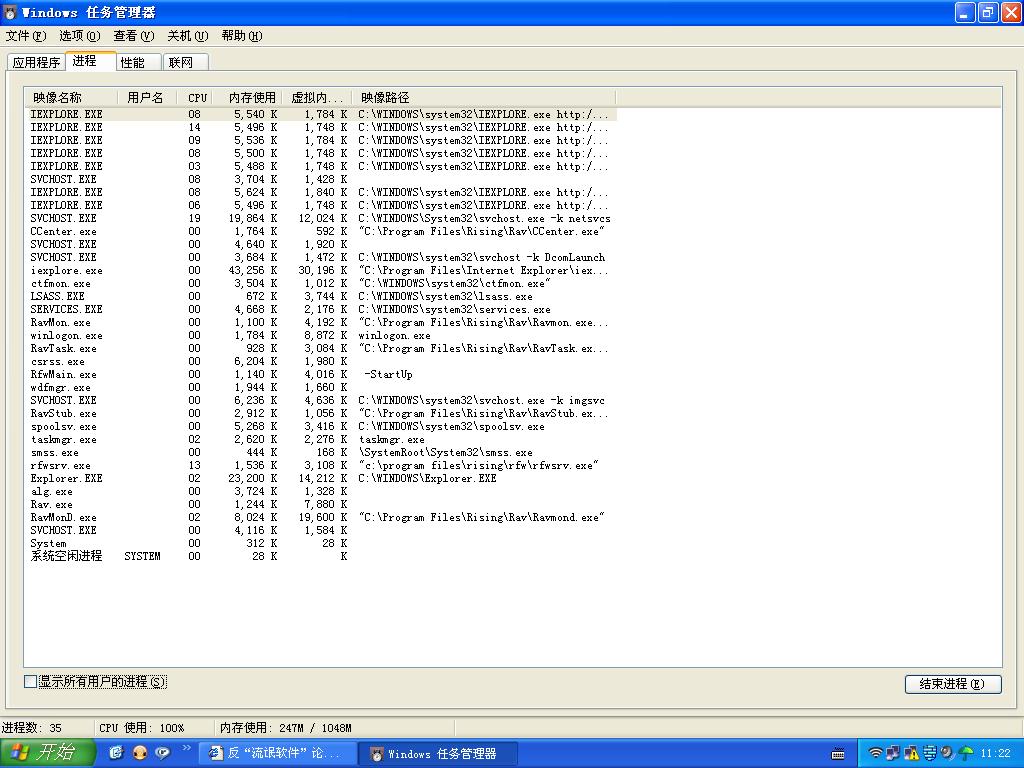Select the smss.exe process
The height and width of the screenshot is (768, 1024).
pos(321,452)
